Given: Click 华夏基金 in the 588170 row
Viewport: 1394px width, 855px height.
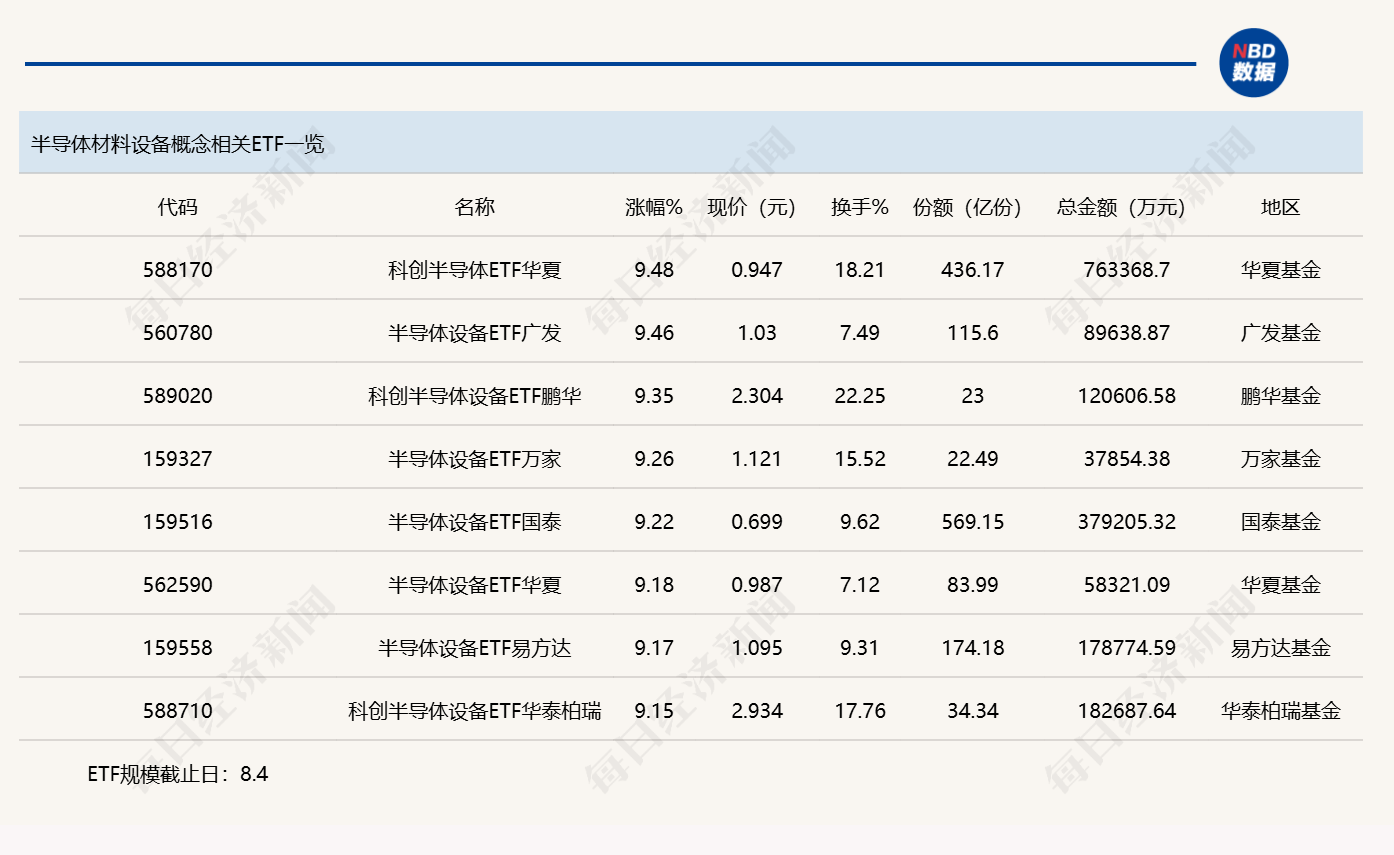Looking at the screenshot, I should pos(1281,270).
